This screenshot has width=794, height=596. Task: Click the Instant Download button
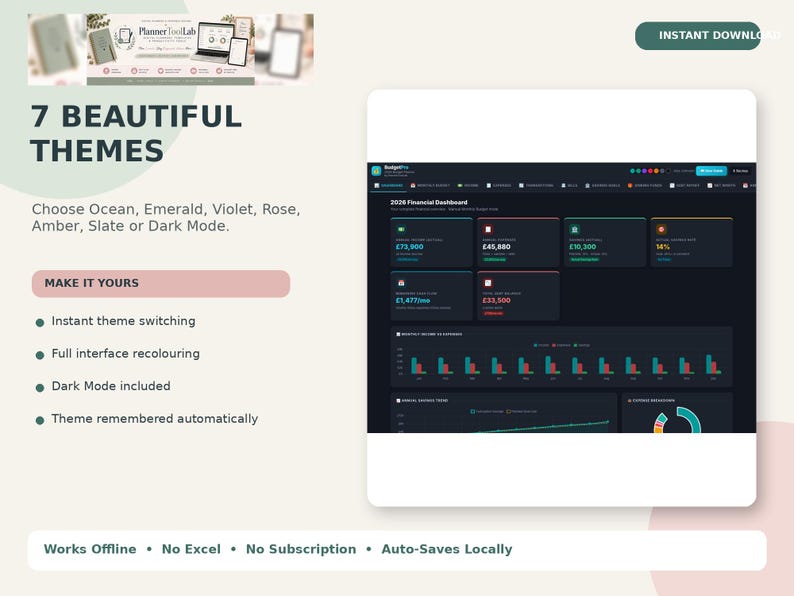698,35
